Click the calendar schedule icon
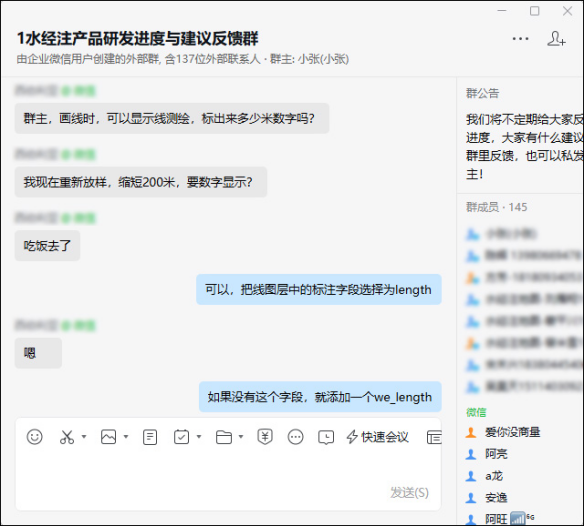 [x=181, y=437]
